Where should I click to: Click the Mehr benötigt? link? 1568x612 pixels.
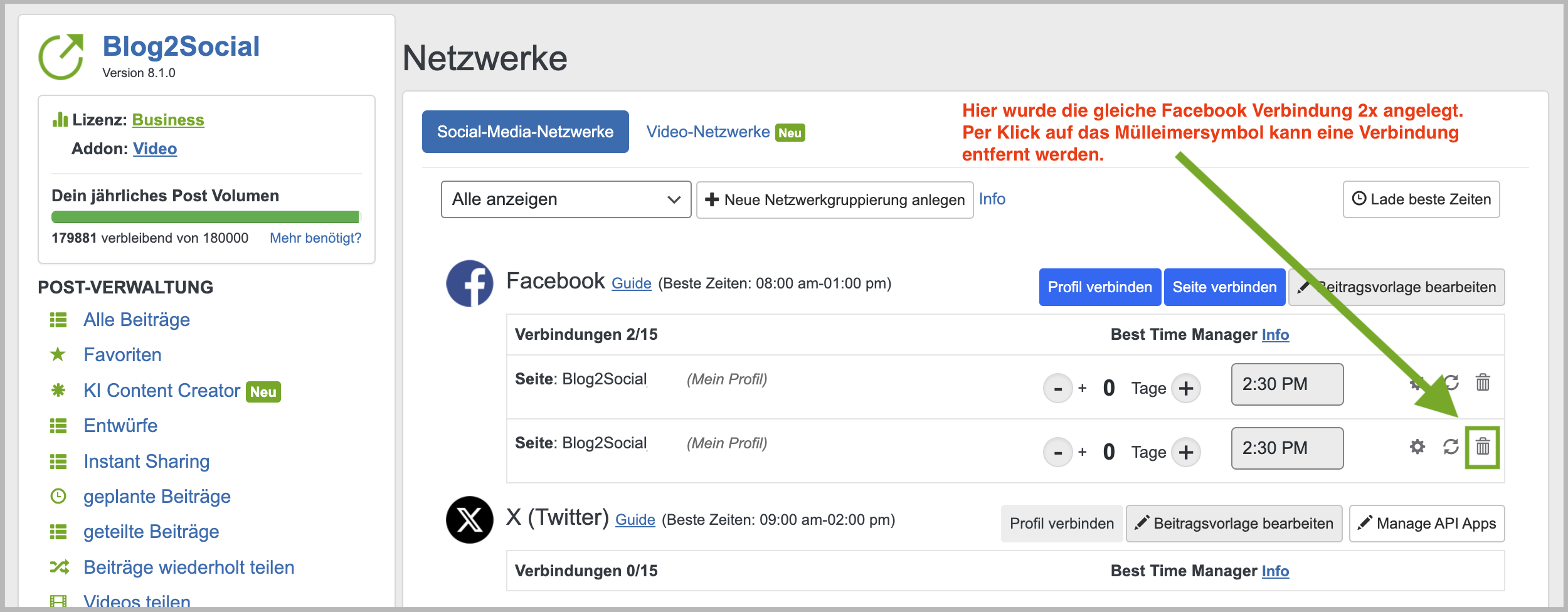tap(315, 238)
